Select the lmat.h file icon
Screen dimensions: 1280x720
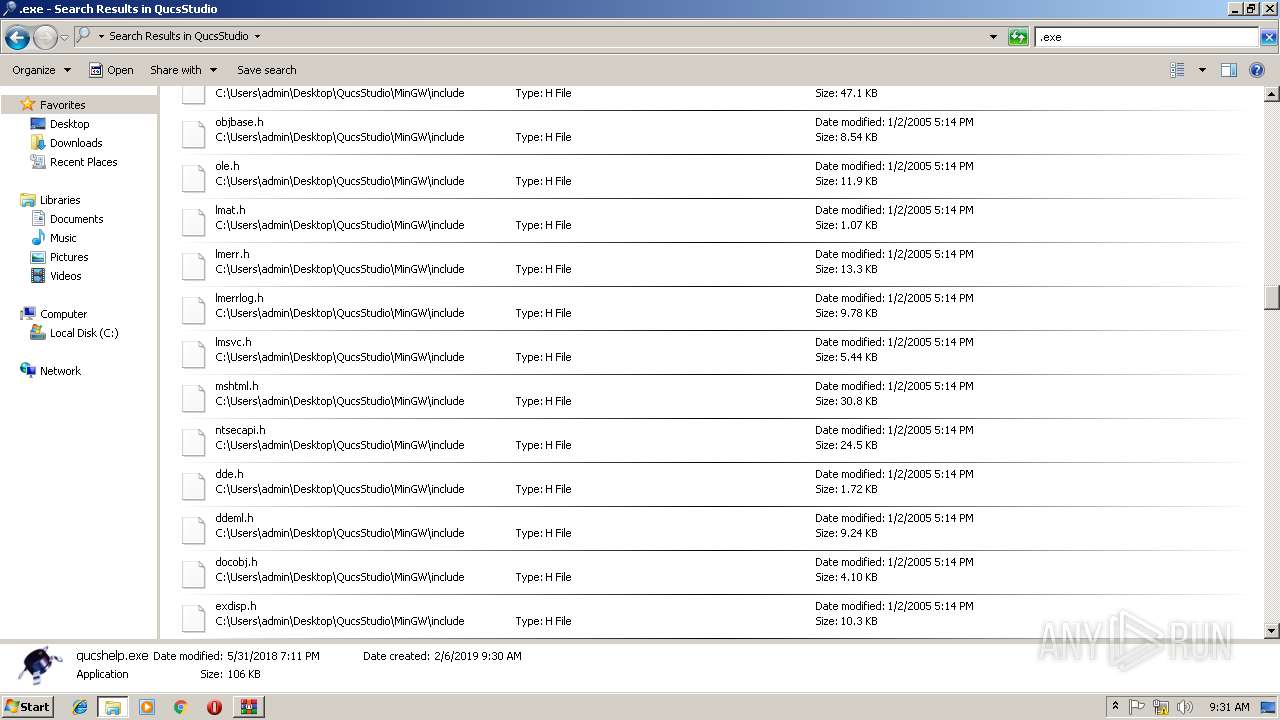[194, 221]
